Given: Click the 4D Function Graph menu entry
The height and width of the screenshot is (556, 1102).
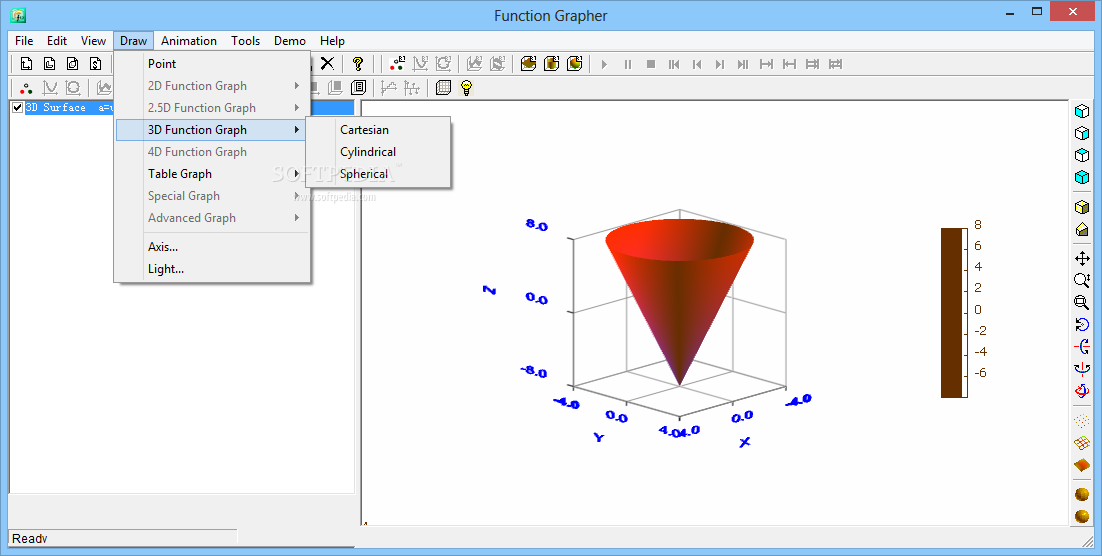Looking at the screenshot, I should tap(211, 152).
